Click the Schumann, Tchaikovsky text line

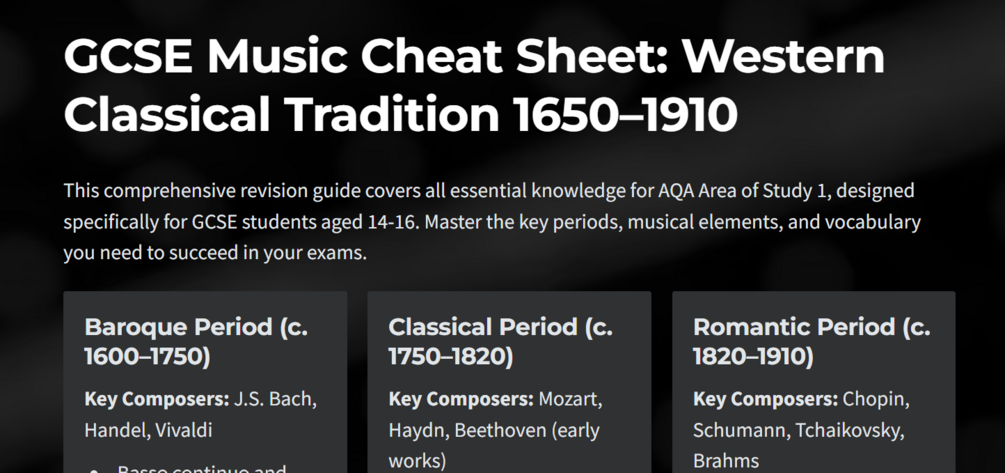[799, 430]
